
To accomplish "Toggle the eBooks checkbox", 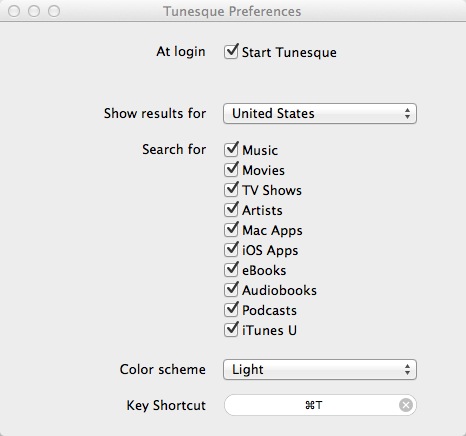I will [231, 270].
